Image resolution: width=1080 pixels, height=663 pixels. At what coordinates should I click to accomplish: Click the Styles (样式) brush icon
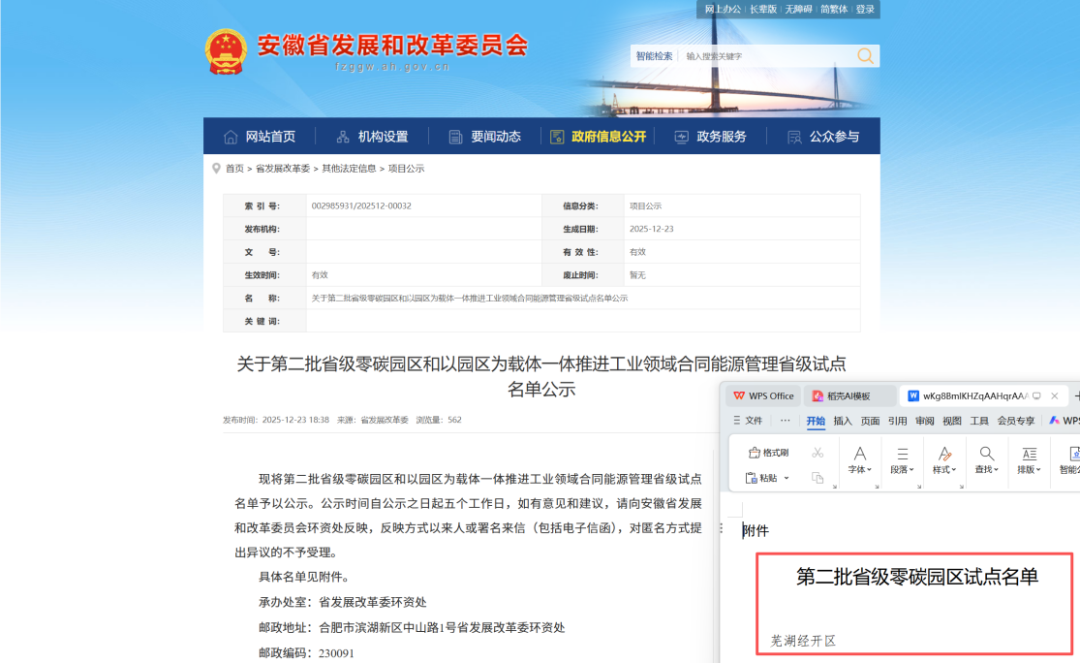tap(944, 454)
